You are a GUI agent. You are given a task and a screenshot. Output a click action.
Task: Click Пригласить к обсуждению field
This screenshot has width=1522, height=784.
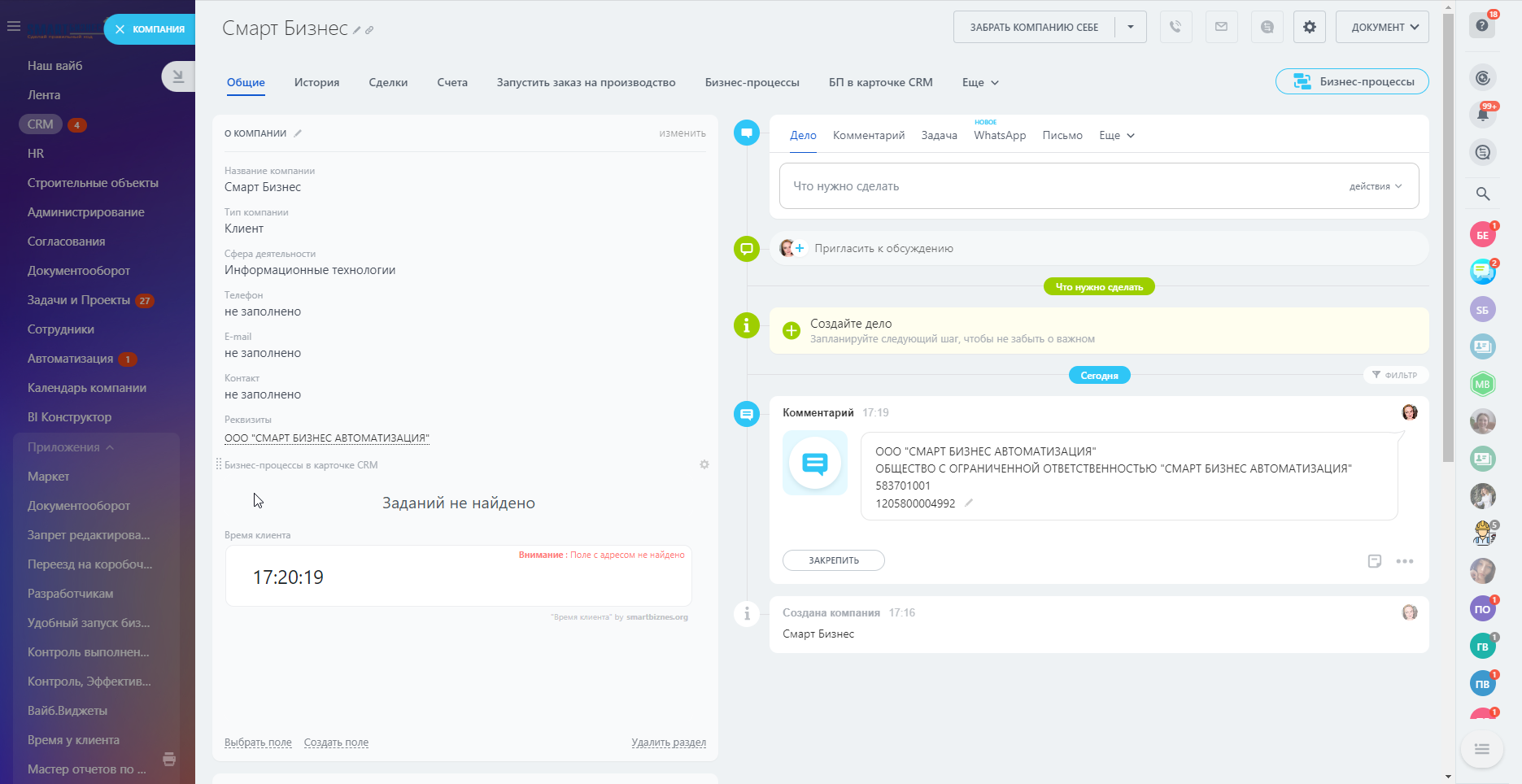1099,248
